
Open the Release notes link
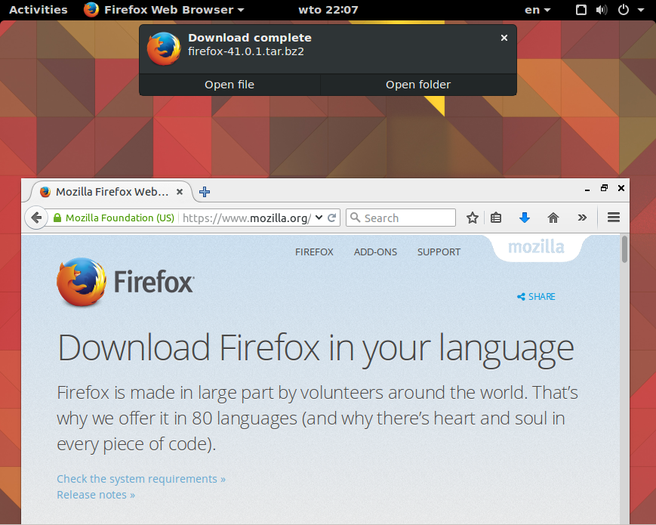tap(96, 495)
